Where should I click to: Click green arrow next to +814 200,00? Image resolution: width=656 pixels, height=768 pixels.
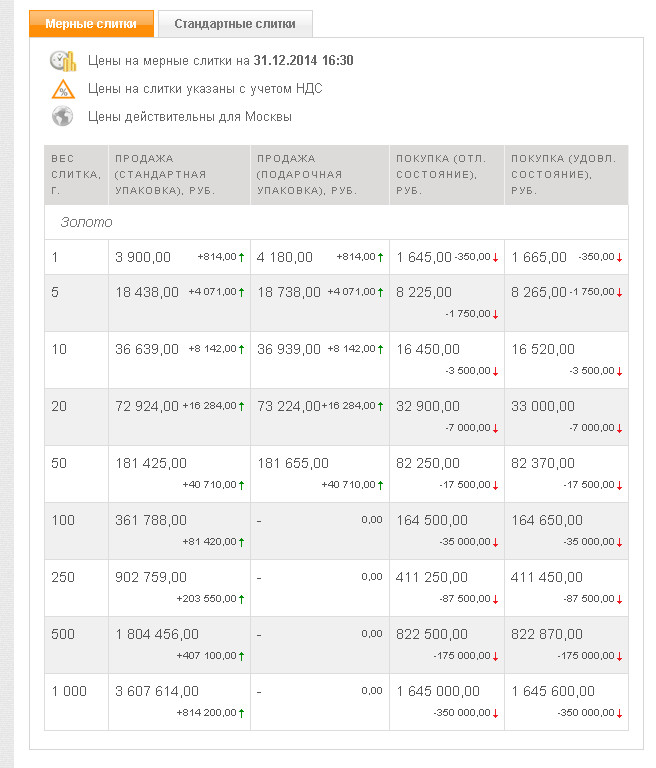coord(241,713)
